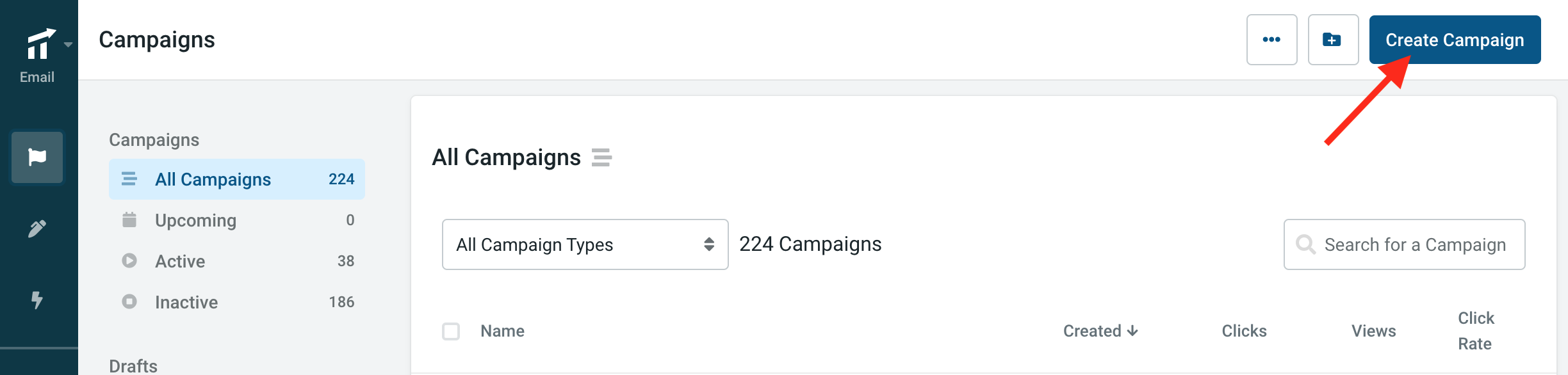Expand the caret next to Email logo
The height and width of the screenshot is (375, 1568).
pos(68,45)
